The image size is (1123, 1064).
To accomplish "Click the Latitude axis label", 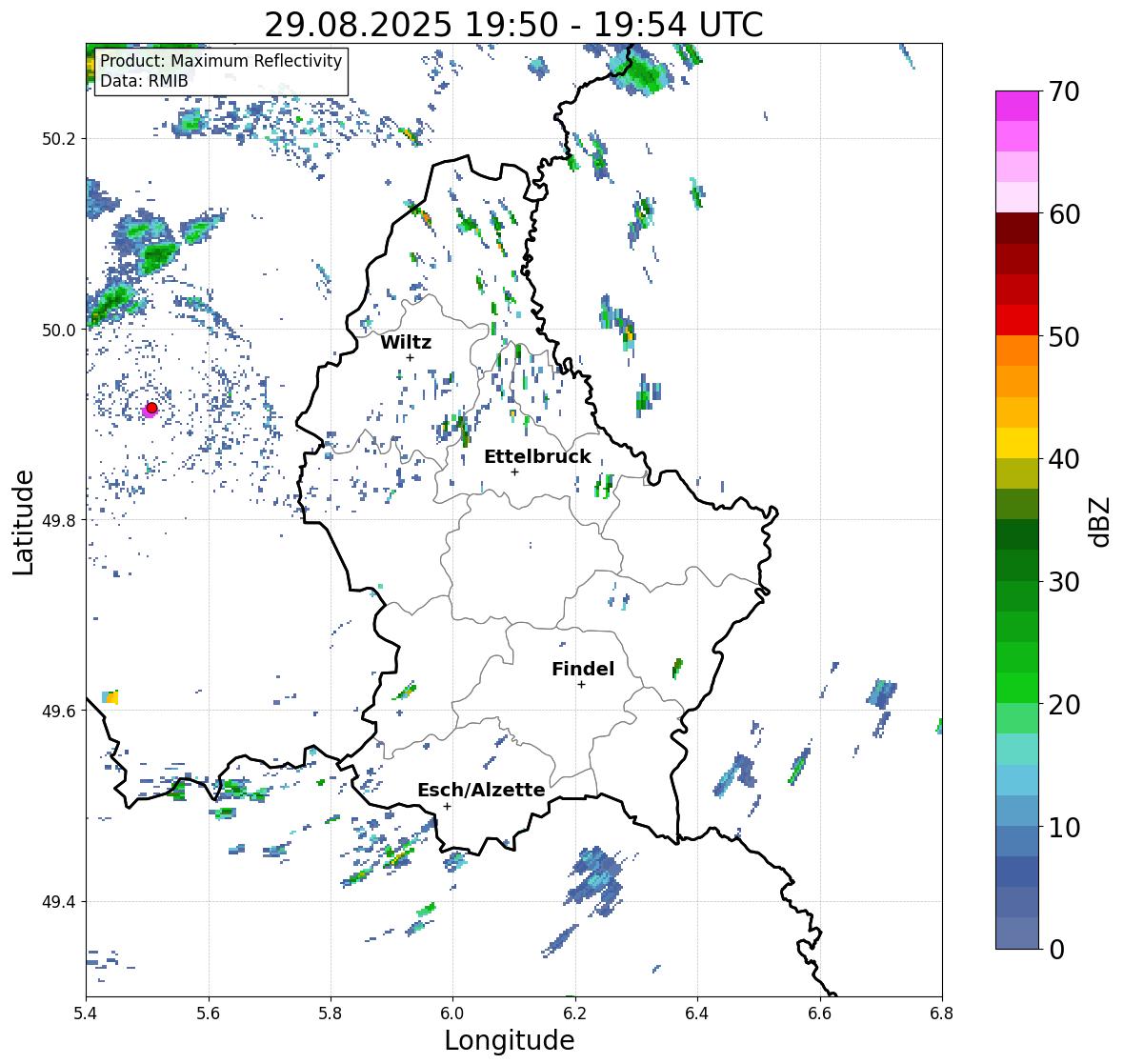I will point(23,523).
